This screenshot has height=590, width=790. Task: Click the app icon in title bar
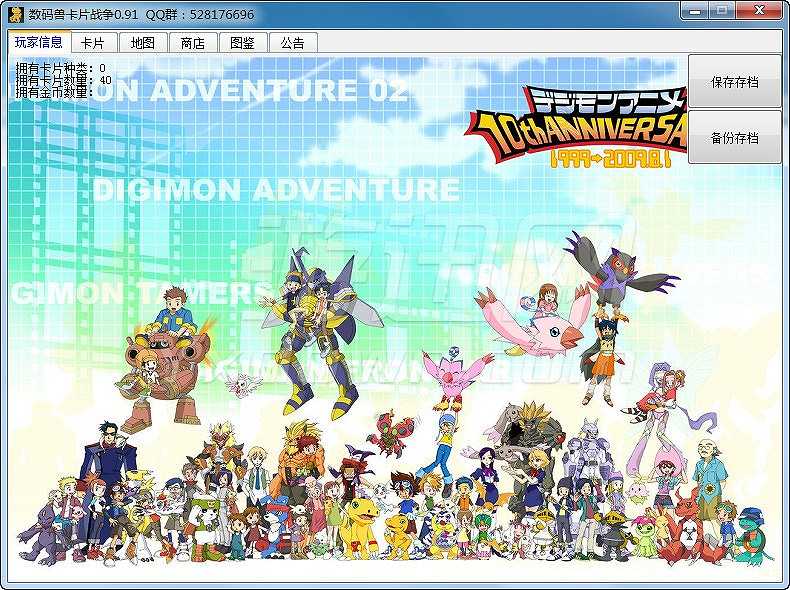point(16,14)
